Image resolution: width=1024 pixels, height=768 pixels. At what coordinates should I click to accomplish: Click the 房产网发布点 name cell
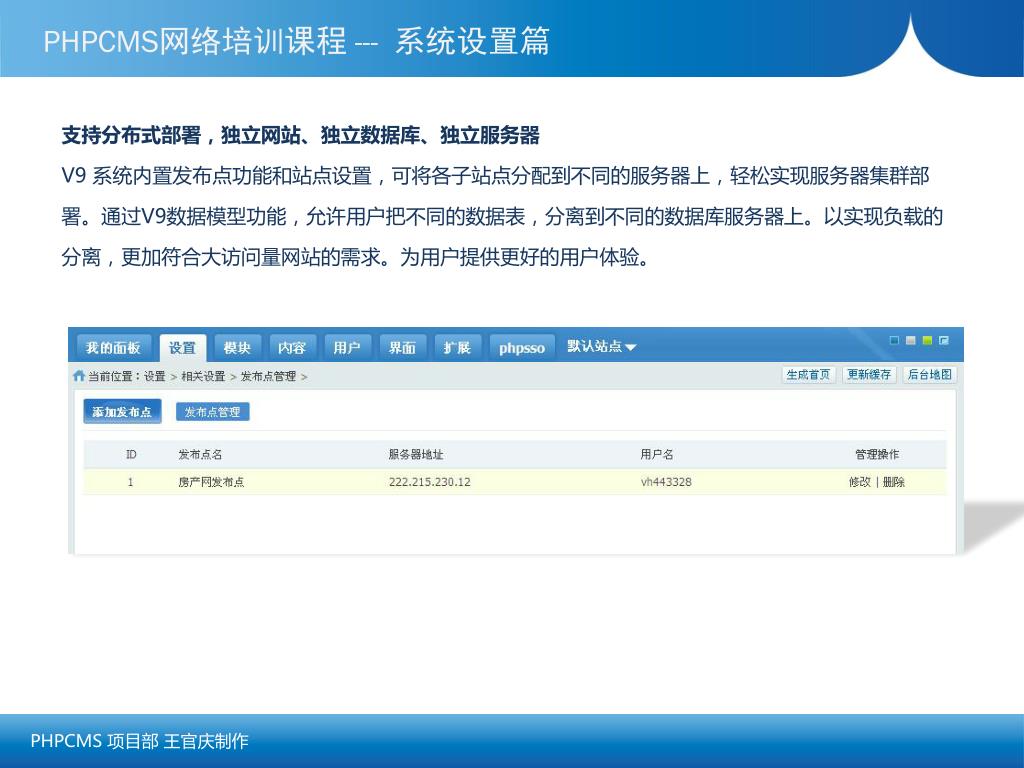pos(211,482)
